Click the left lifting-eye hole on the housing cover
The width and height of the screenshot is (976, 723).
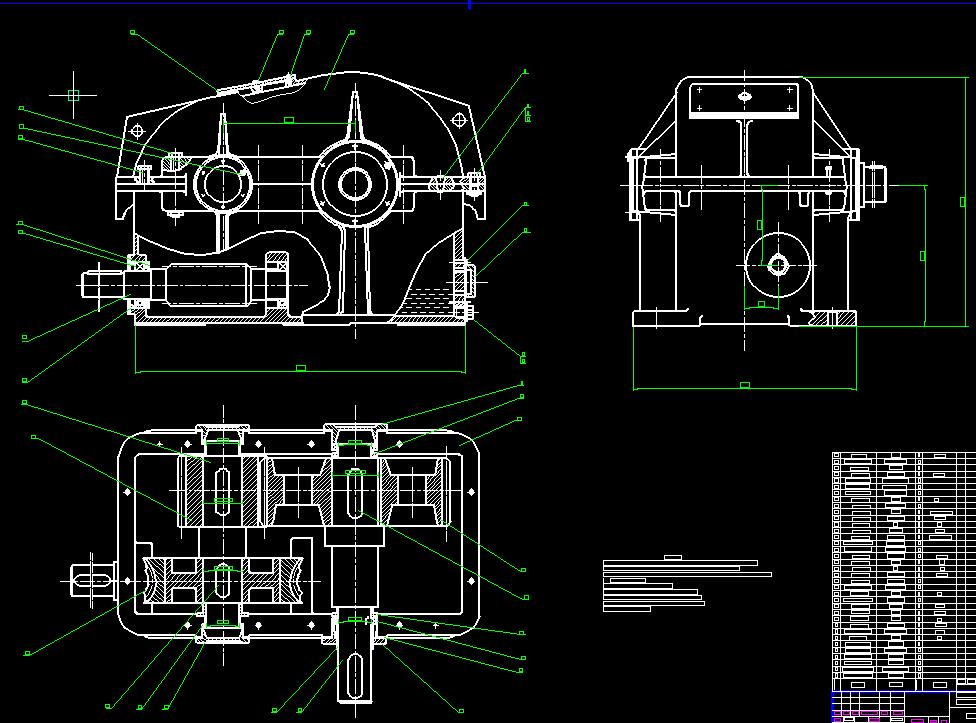point(138,131)
